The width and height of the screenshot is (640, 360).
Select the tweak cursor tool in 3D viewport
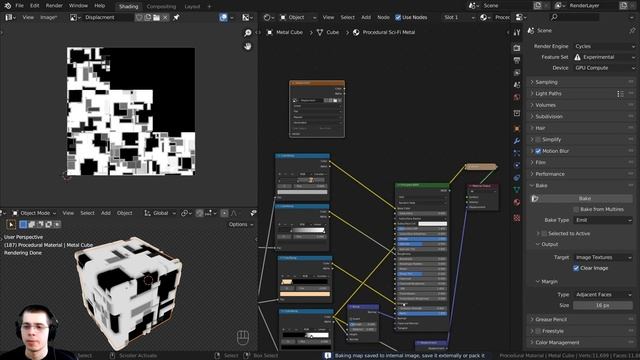(x=11, y=224)
